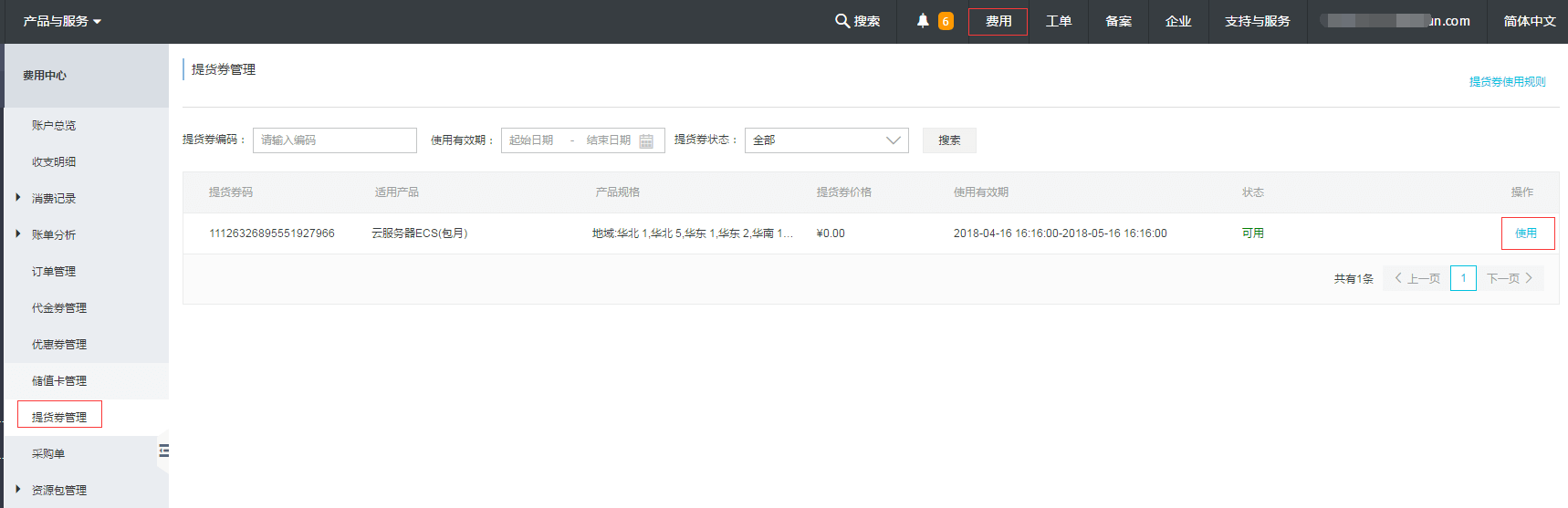This screenshot has height=508, width=1568.
Task: Click the 搜索 button next to filters
Action: tap(949, 140)
